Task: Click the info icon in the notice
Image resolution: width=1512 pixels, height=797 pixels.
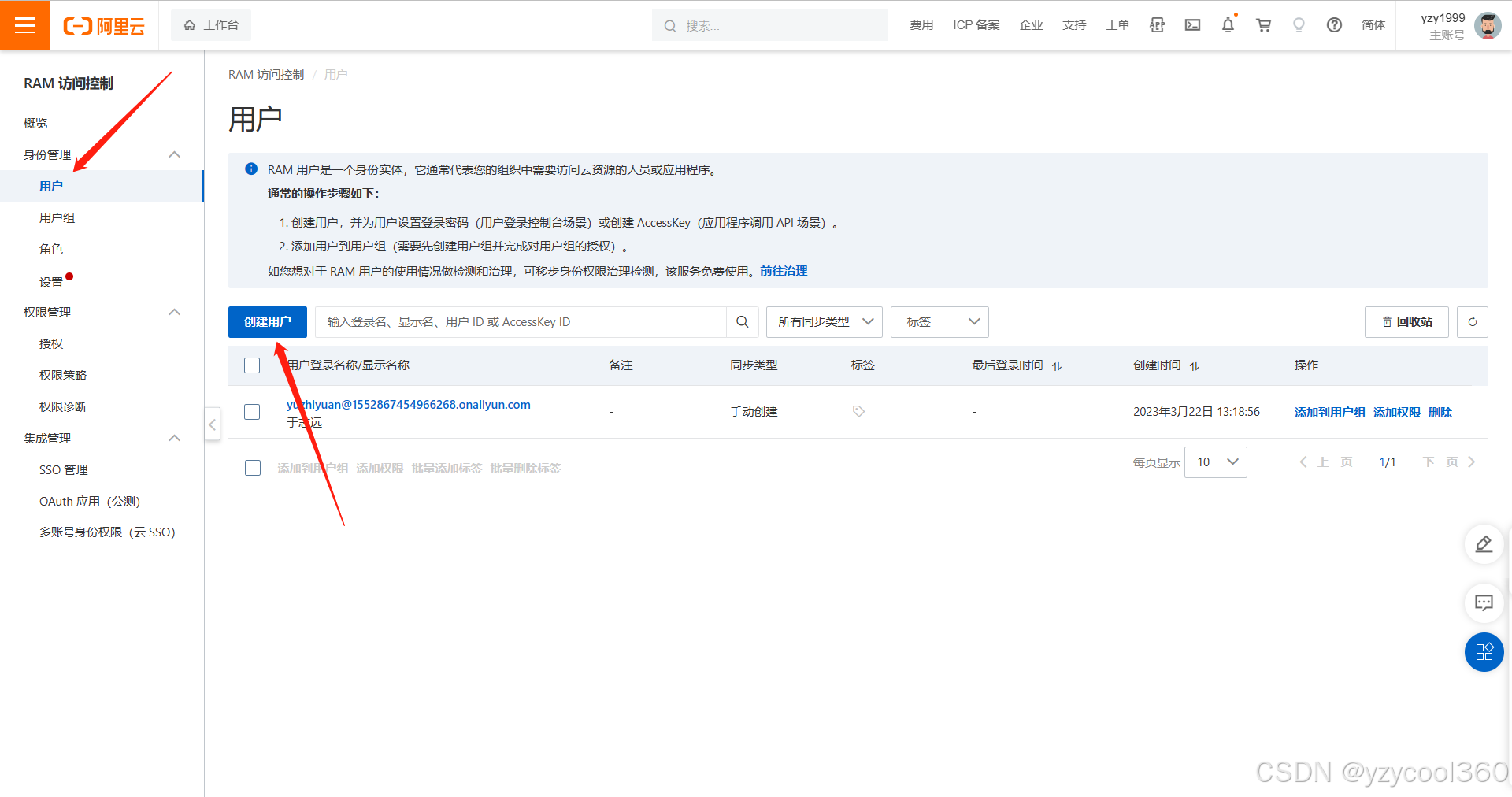Action: click(x=251, y=169)
